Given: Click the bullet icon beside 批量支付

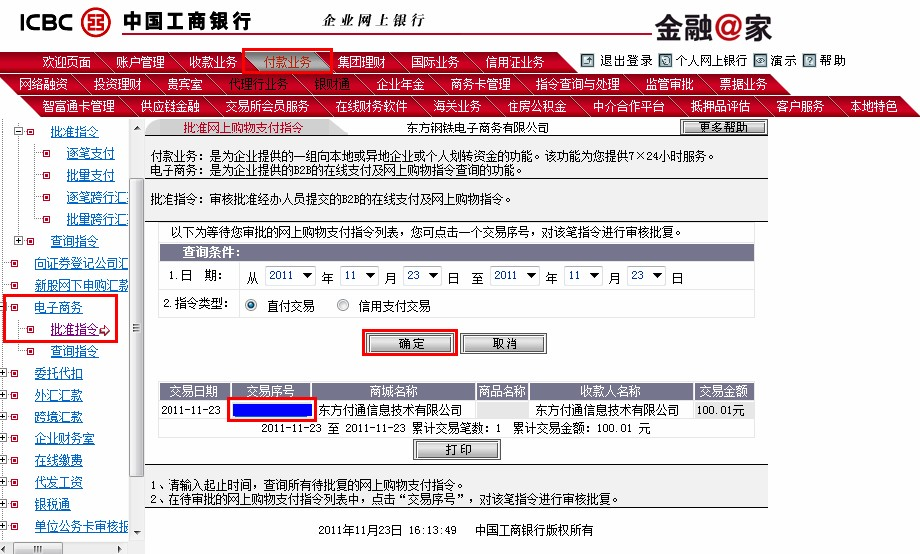Looking at the screenshot, I should click(46, 175).
